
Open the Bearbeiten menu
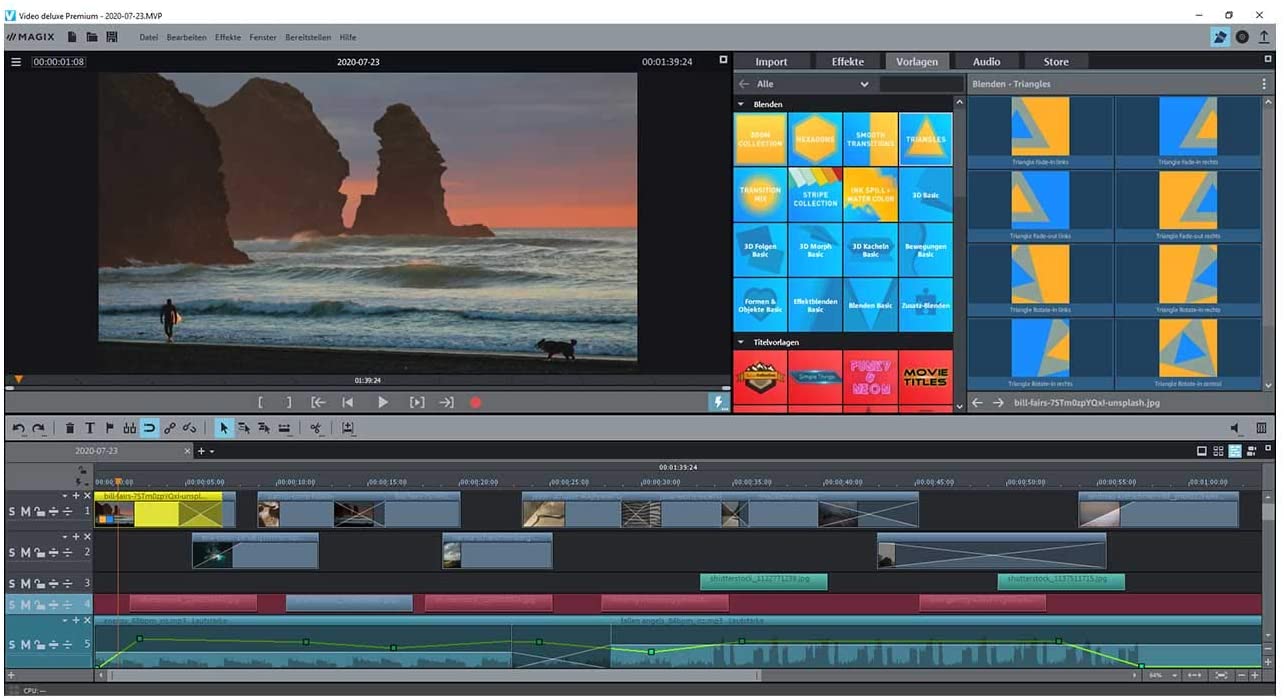click(x=186, y=37)
